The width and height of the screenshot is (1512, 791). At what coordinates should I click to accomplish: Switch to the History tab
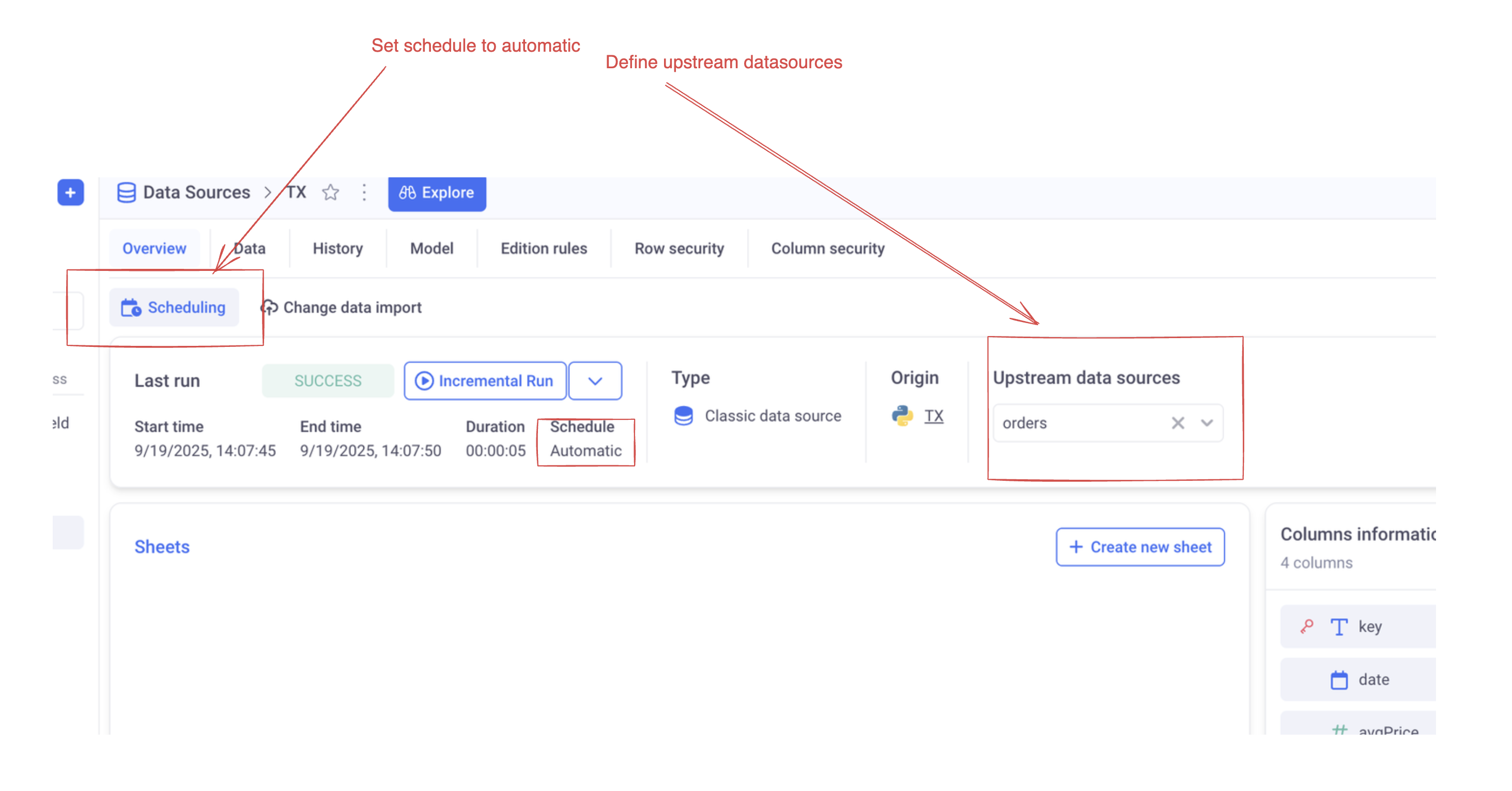point(337,248)
